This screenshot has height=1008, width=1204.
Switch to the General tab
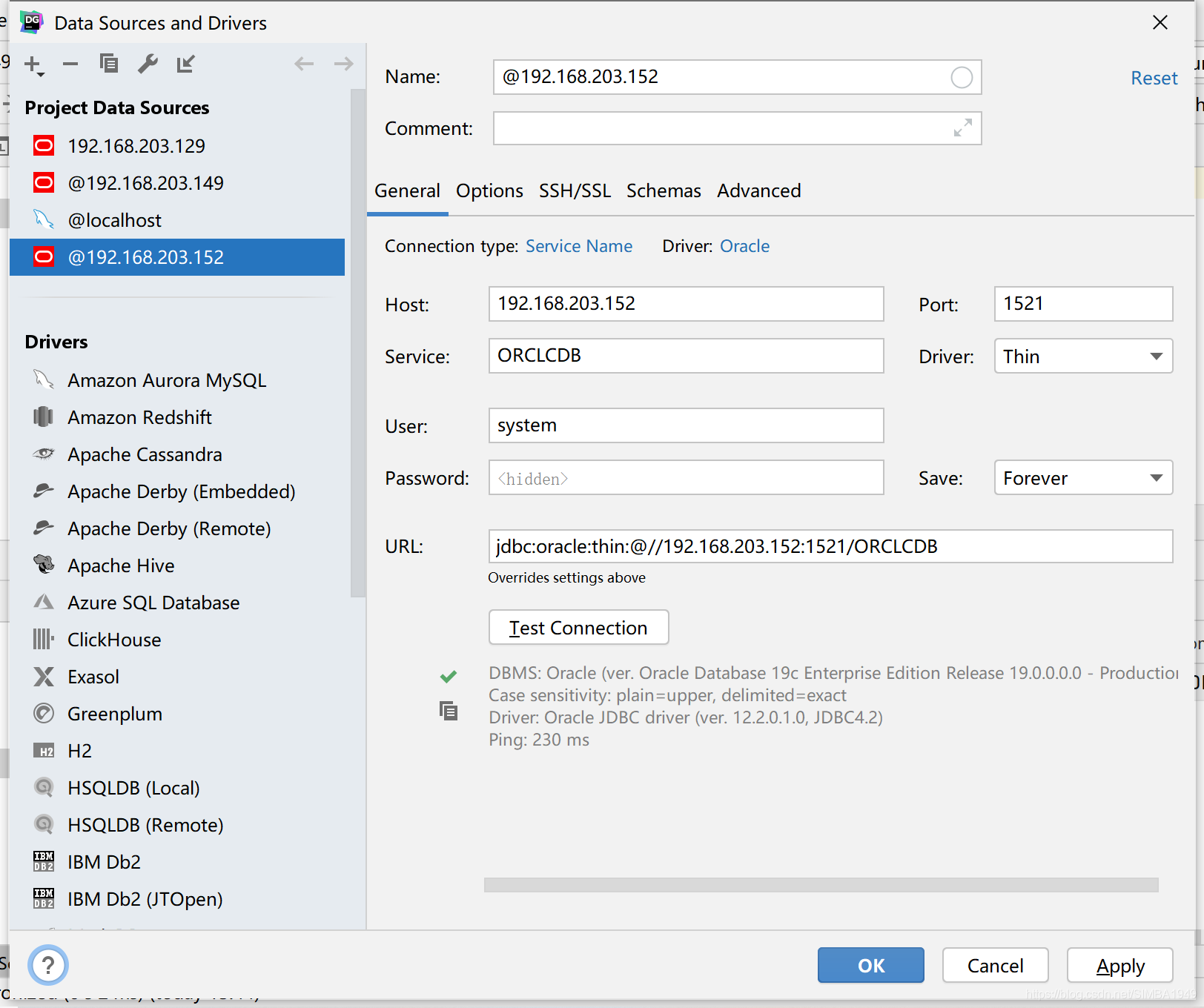tap(407, 191)
